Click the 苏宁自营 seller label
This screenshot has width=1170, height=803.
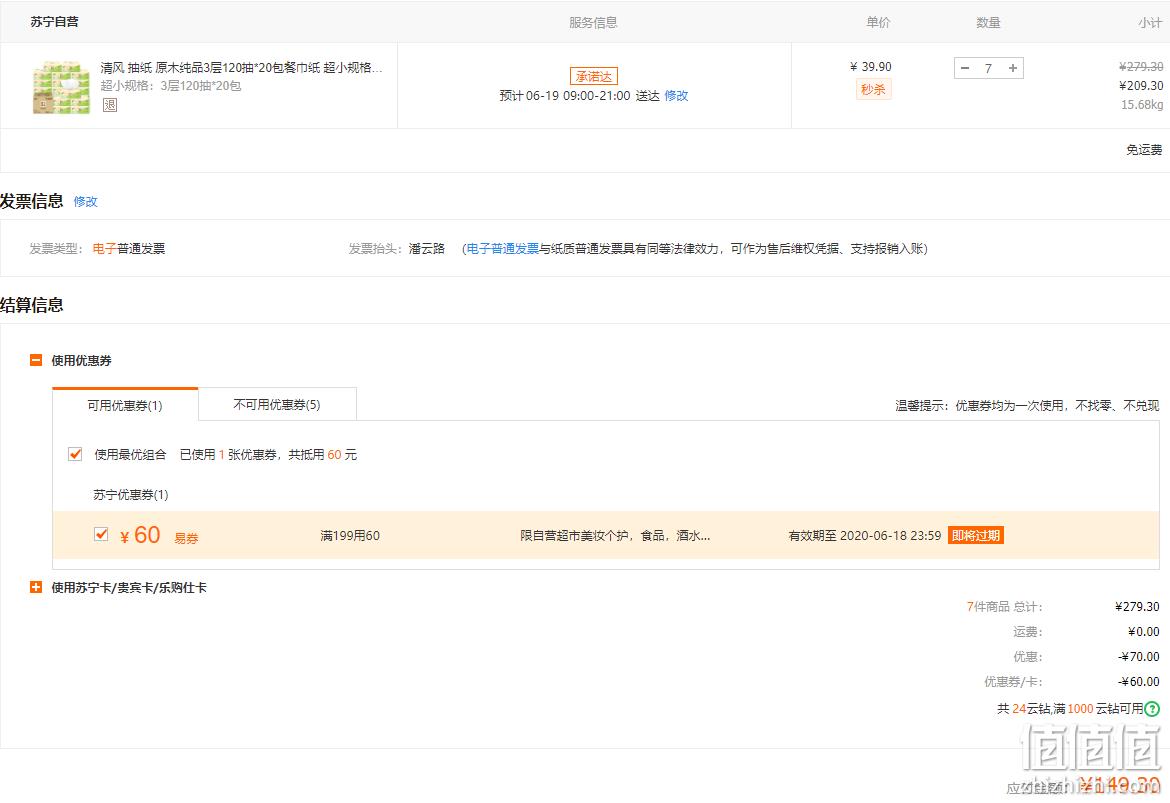[54, 22]
